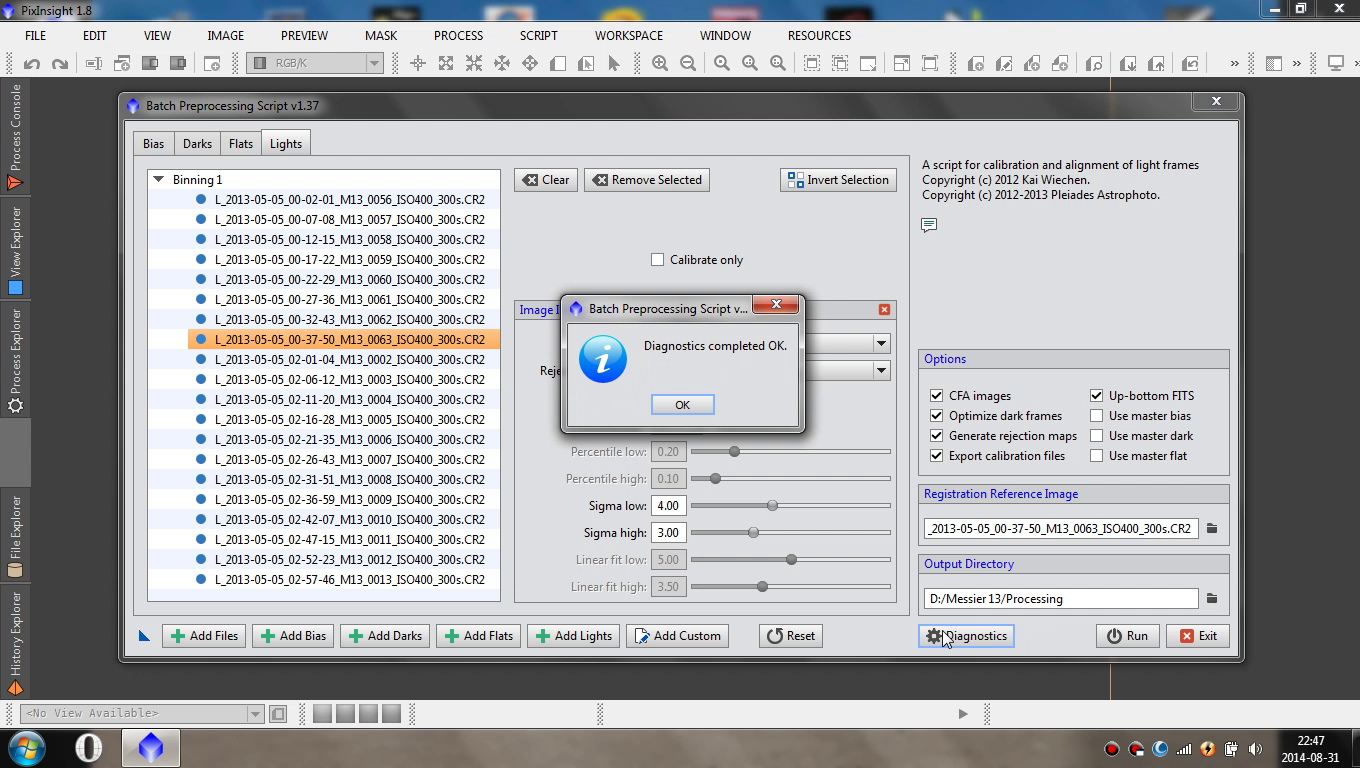
Task: Click PixInsight taskbar icon
Action: (x=151, y=748)
